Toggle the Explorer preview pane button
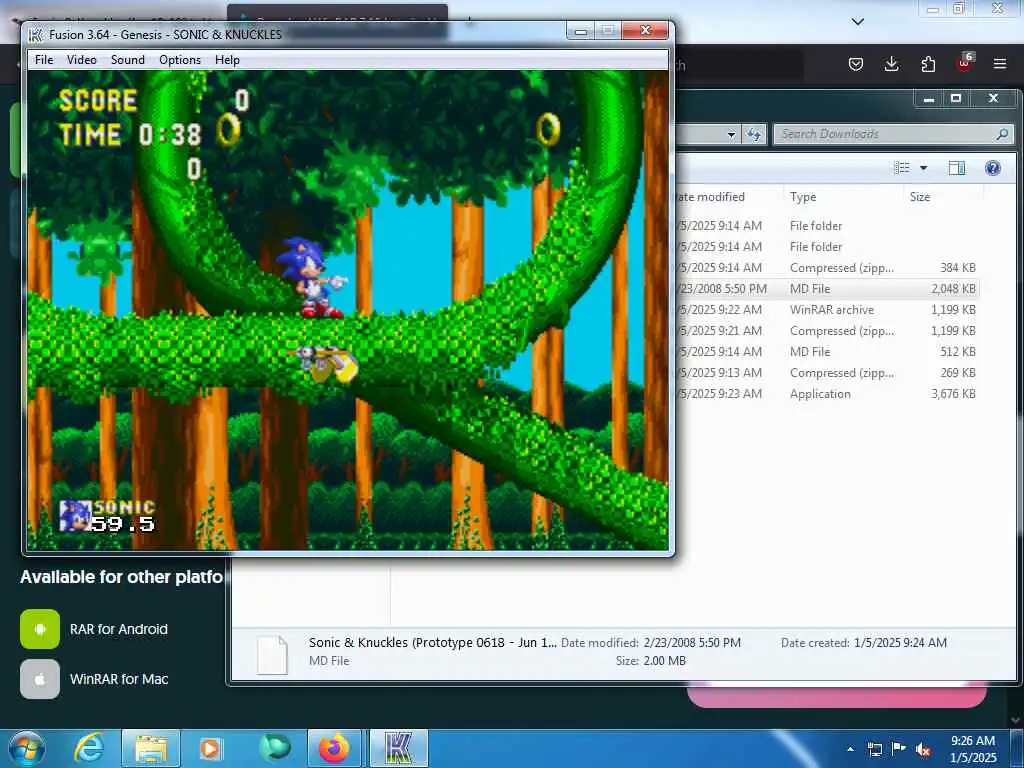Screen dimensions: 1024x768 (x=956, y=168)
